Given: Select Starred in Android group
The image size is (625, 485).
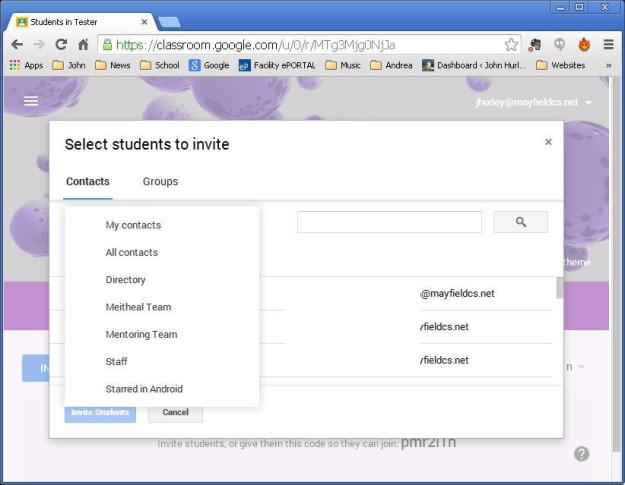Looking at the screenshot, I should (162, 389).
